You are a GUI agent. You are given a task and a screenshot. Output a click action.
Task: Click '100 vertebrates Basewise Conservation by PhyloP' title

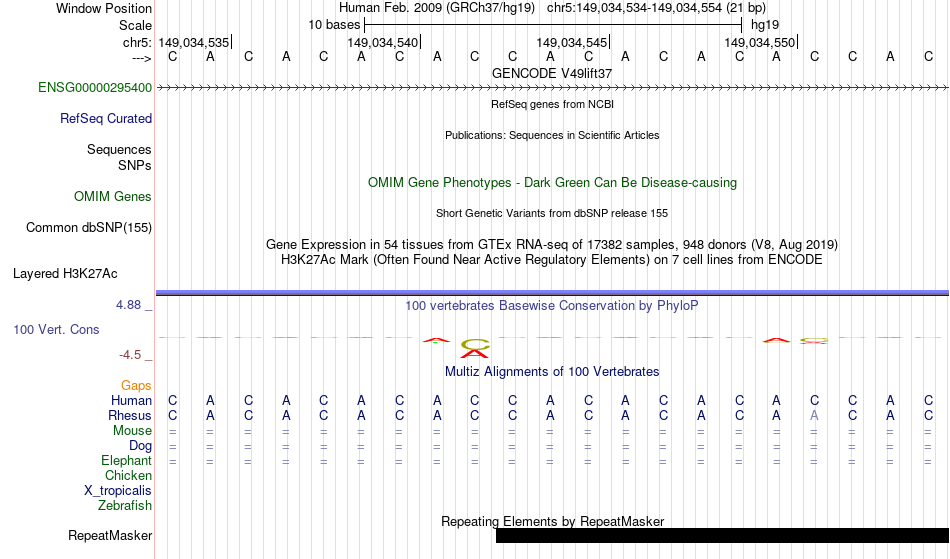click(x=552, y=306)
